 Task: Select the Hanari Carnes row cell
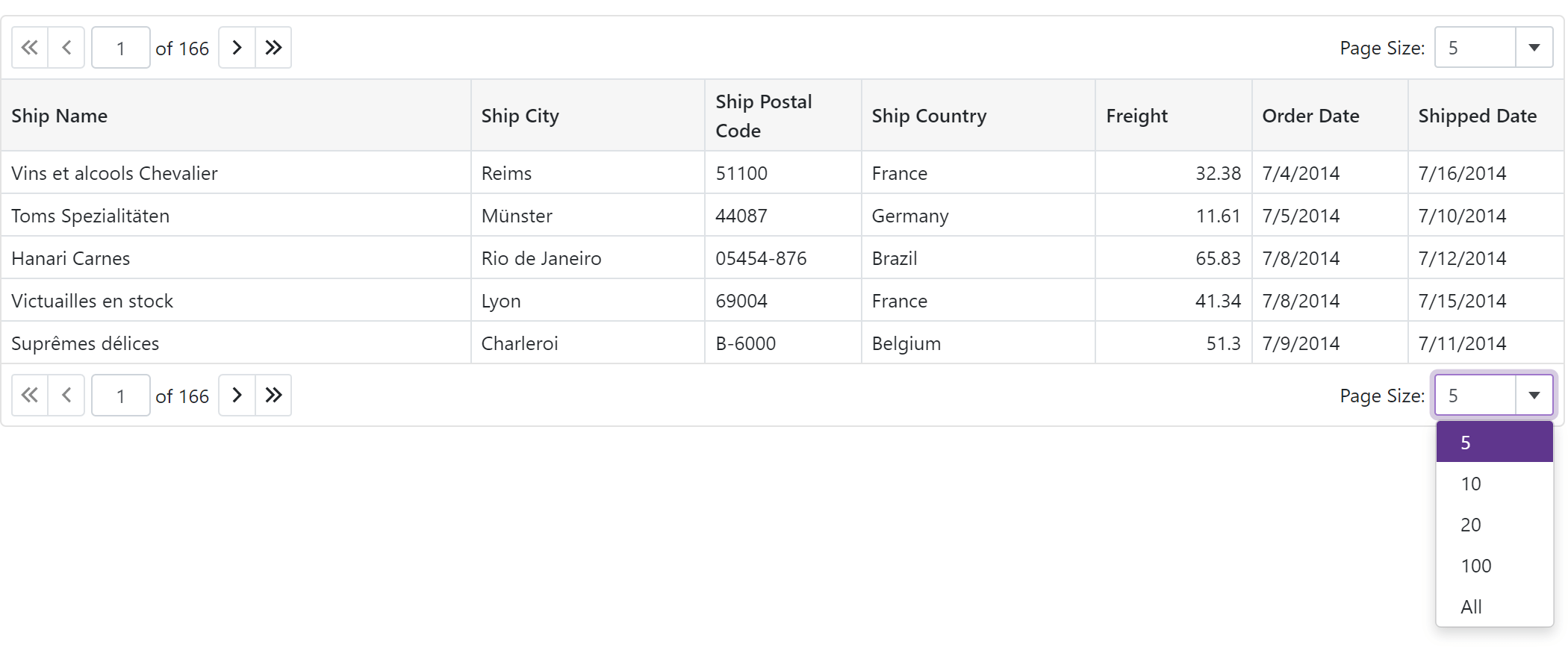click(71, 258)
